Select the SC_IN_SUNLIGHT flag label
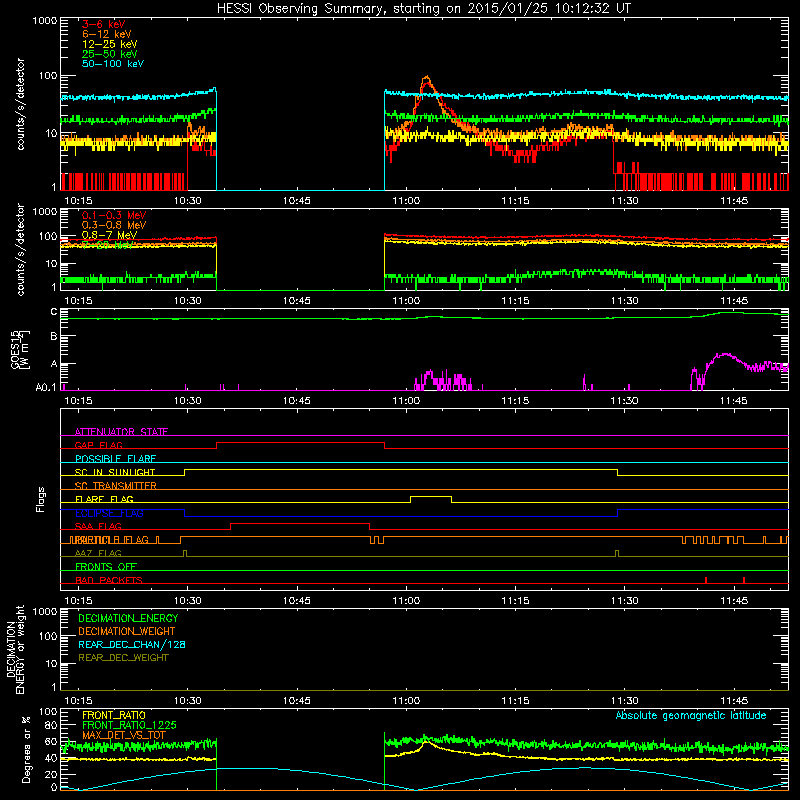This screenshot has width=800, height=800. (x=115, y=472)
